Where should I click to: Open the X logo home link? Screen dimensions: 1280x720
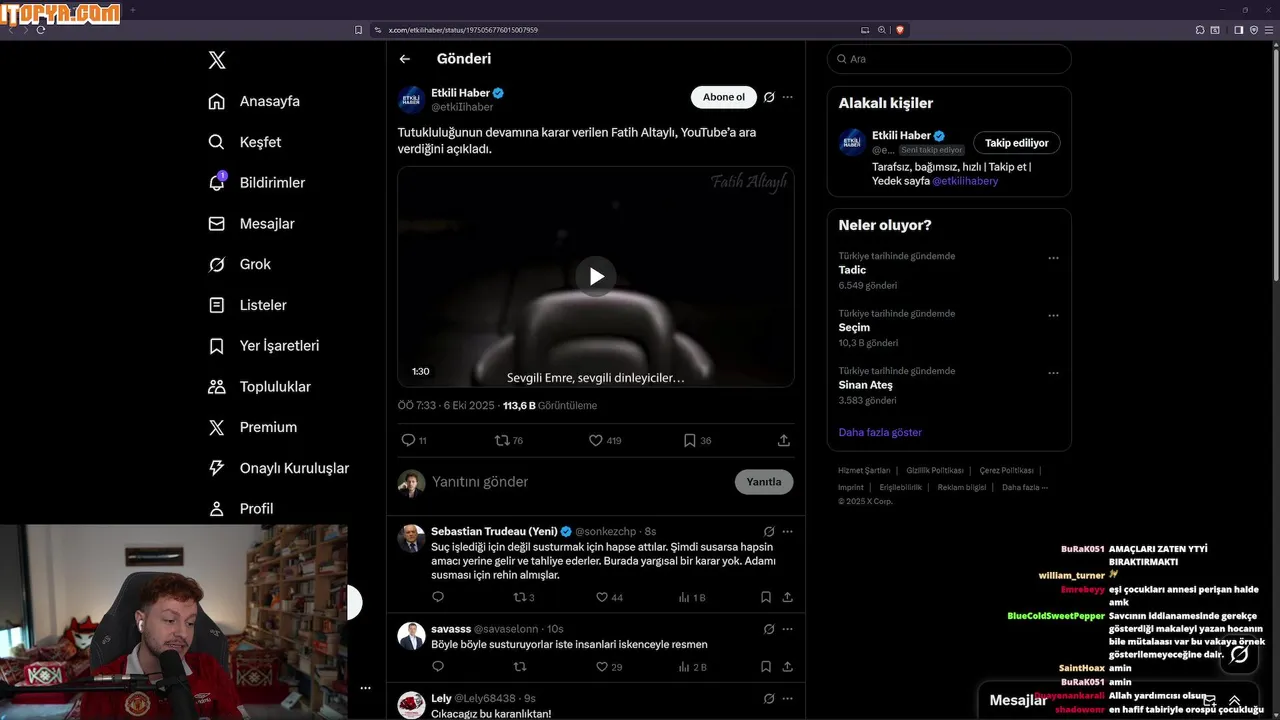217,60
